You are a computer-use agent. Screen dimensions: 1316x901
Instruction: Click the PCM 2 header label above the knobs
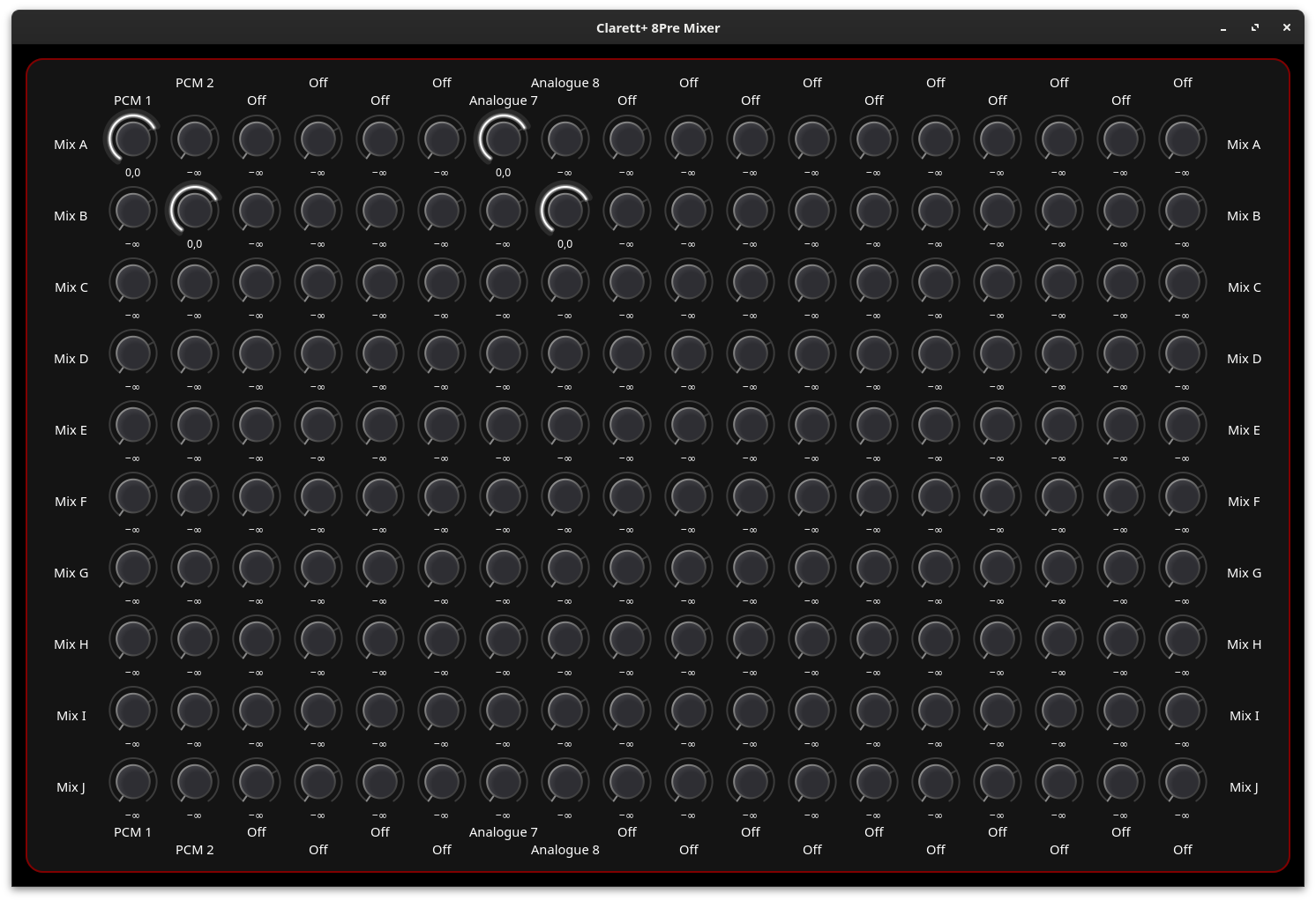[194, 83]
